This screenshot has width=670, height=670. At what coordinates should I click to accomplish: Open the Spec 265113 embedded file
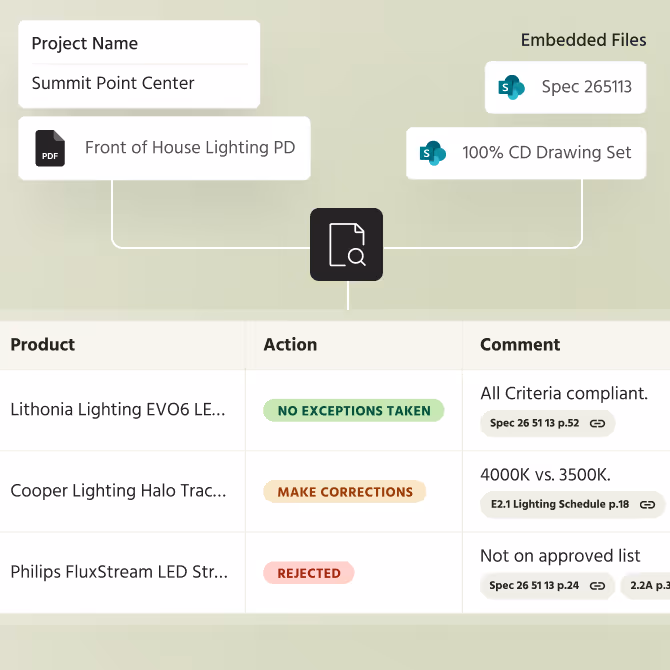[565, 87]
